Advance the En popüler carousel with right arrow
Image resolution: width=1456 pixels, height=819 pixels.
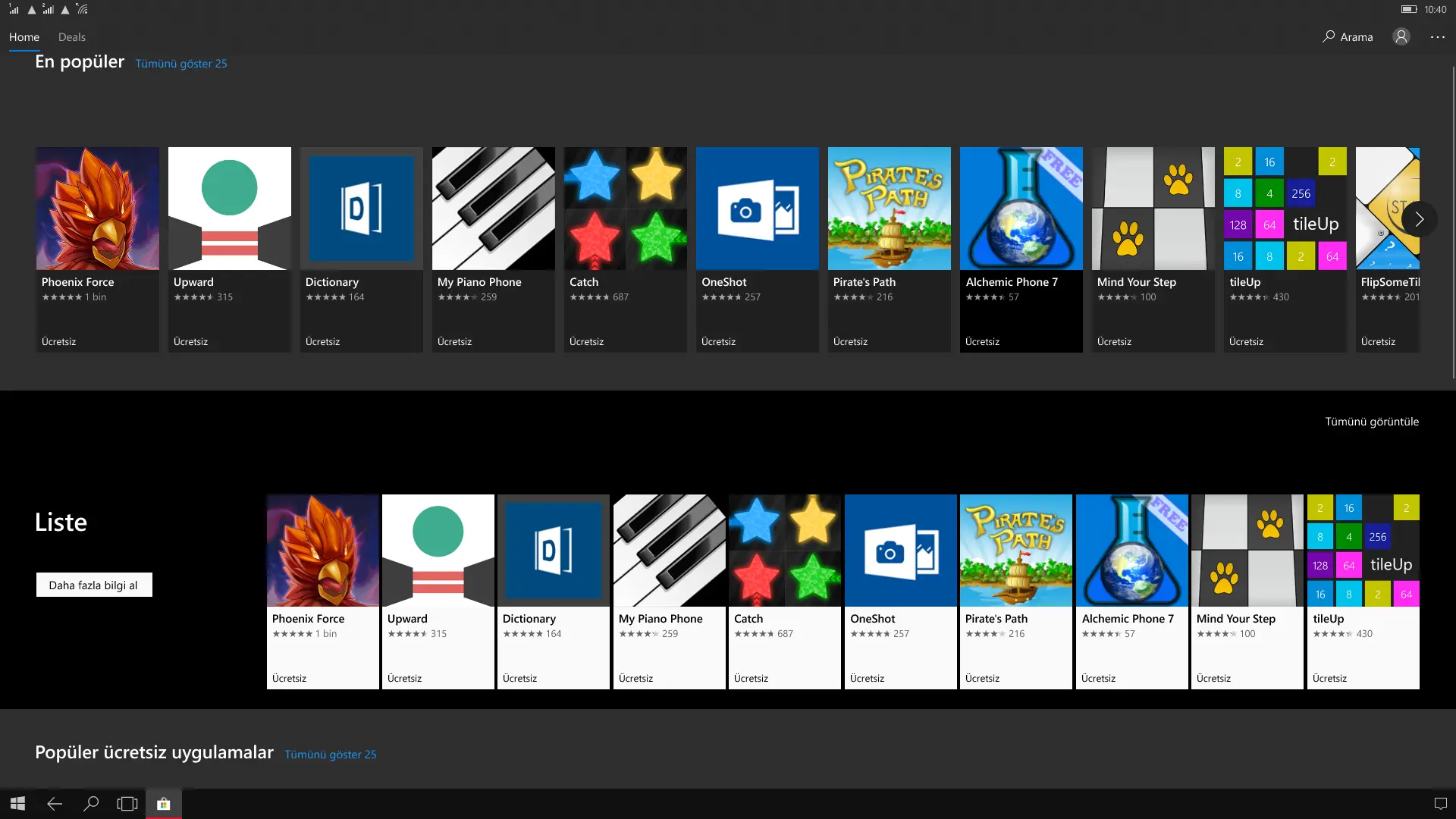click(1419, 220)
